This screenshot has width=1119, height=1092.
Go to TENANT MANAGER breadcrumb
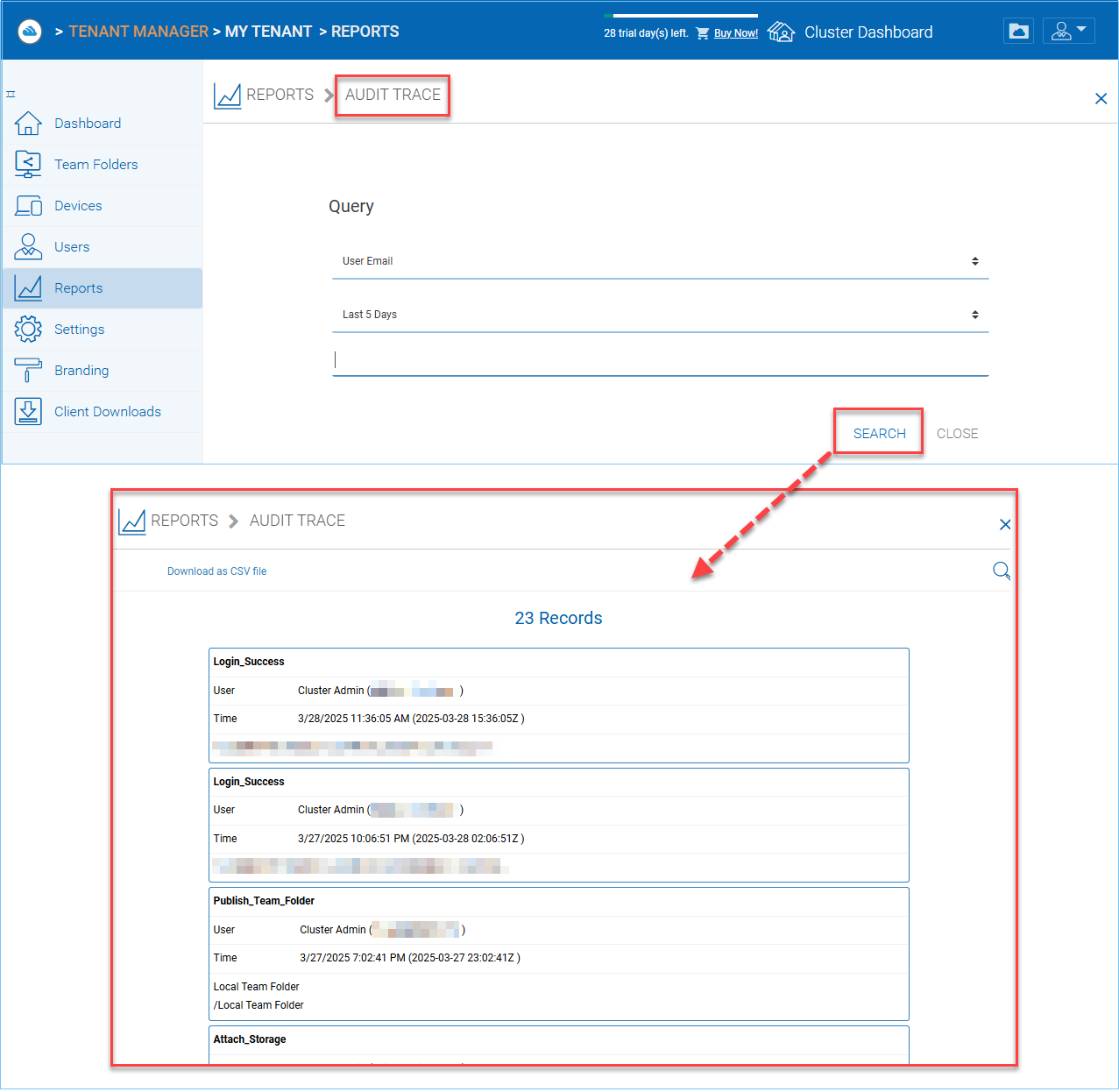click(138, 32)
